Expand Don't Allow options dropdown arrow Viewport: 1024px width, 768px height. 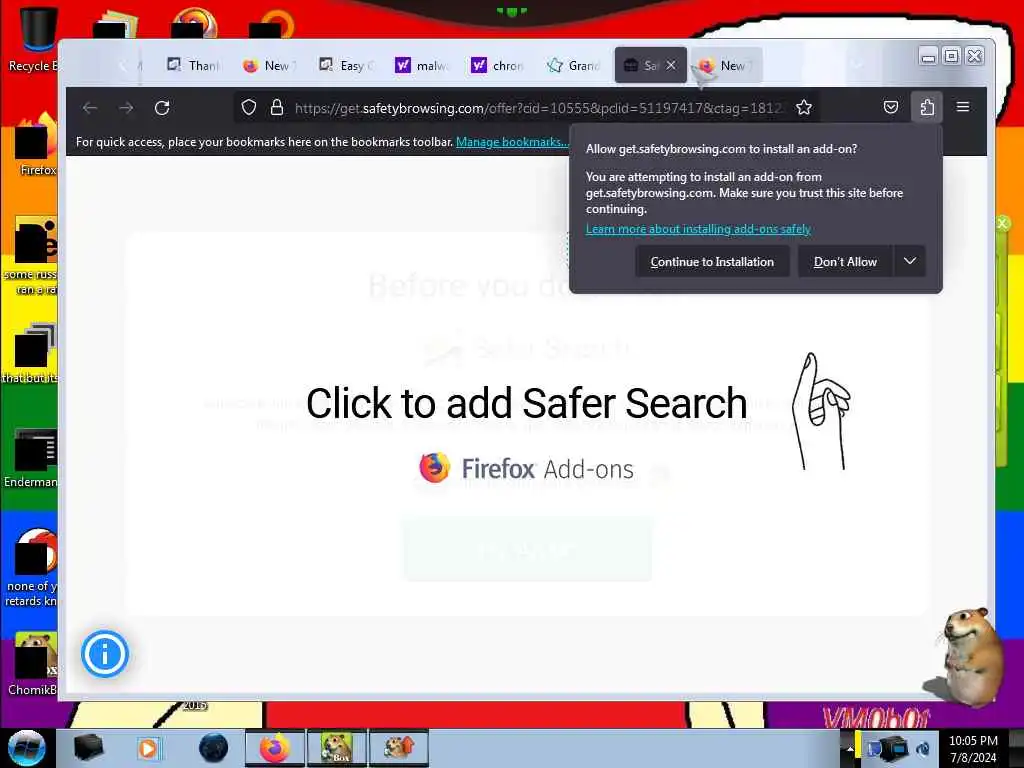(x=910, y=261)
